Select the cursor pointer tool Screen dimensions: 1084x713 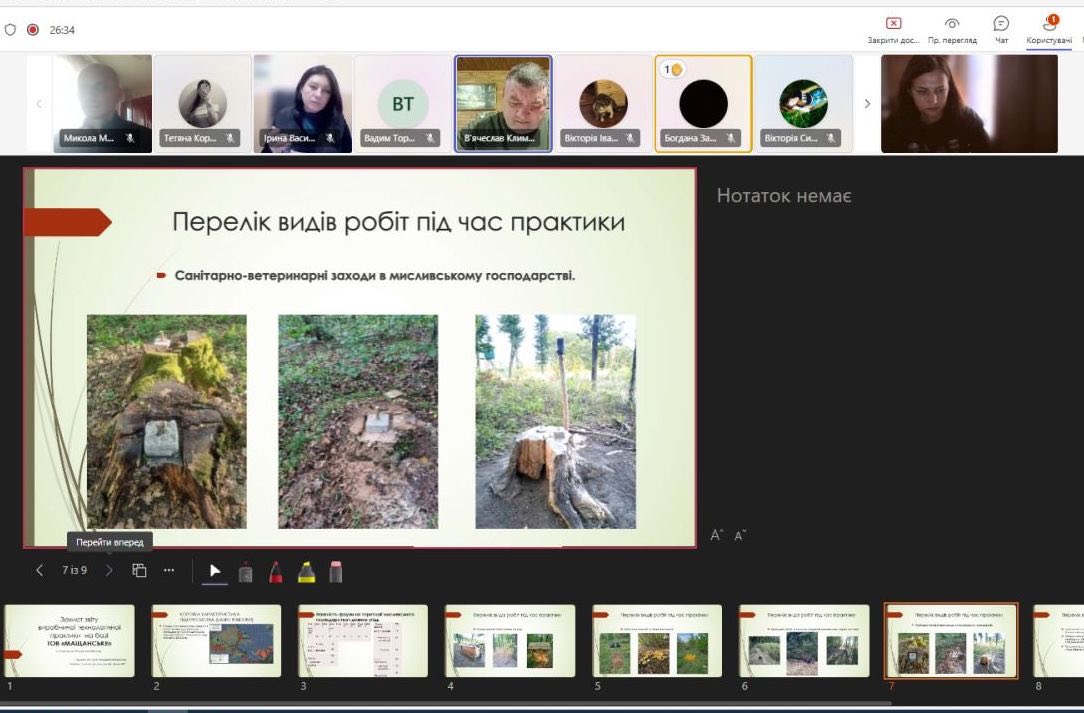click(214, 571)
